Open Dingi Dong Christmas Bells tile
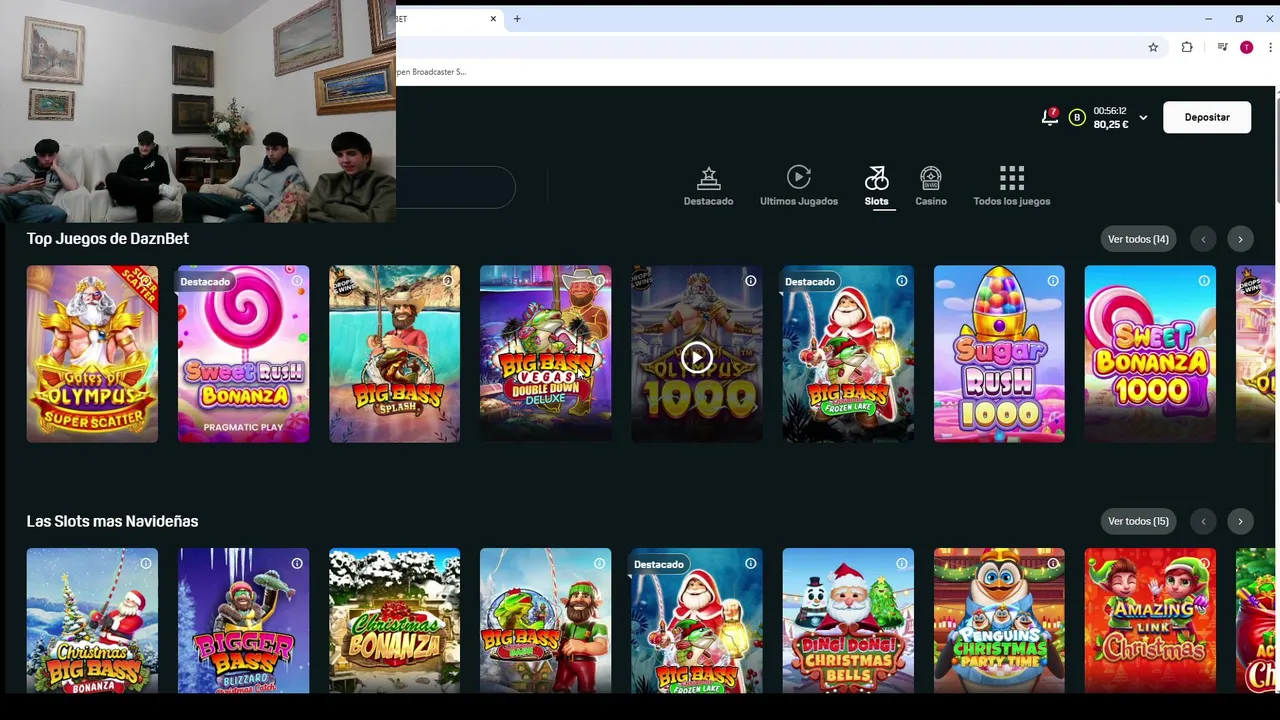Viewport: 1280px width, 720px height. (x=848, y=620)
